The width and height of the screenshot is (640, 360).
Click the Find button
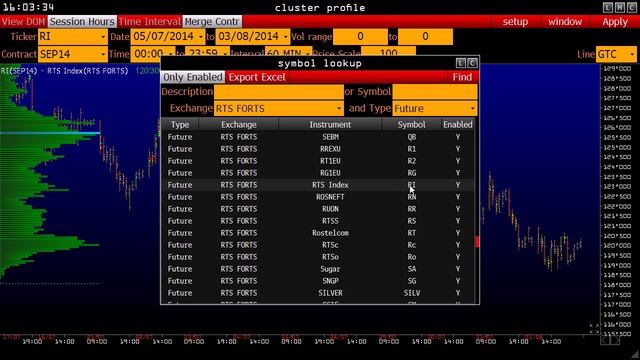tap(462, 77)
